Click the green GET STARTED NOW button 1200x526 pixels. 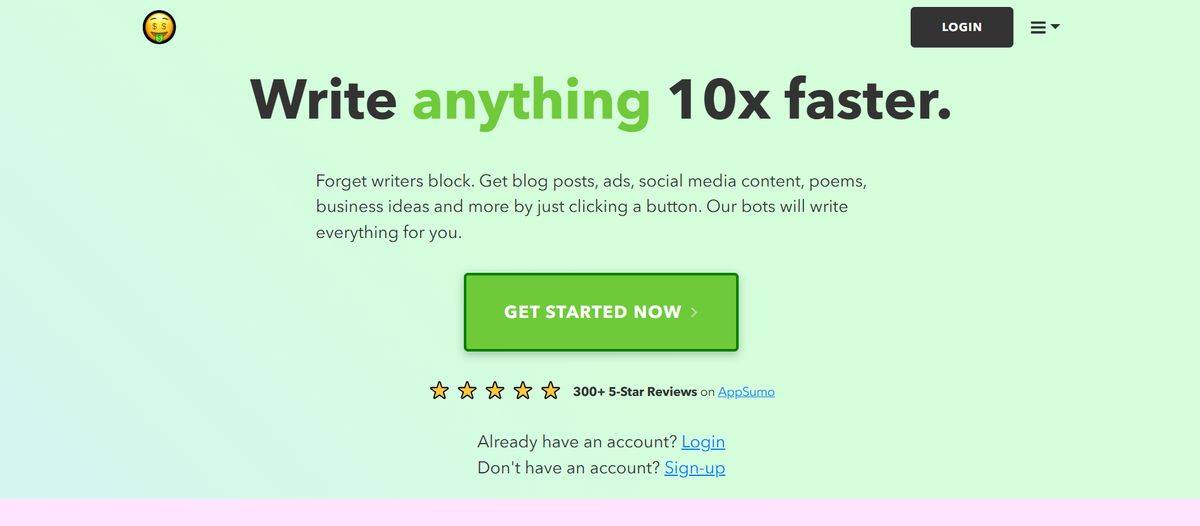(x=601, y=312)
